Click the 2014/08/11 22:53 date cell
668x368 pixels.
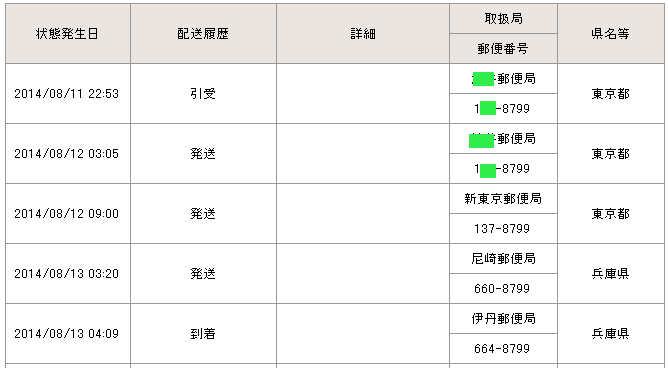point(68,94)
